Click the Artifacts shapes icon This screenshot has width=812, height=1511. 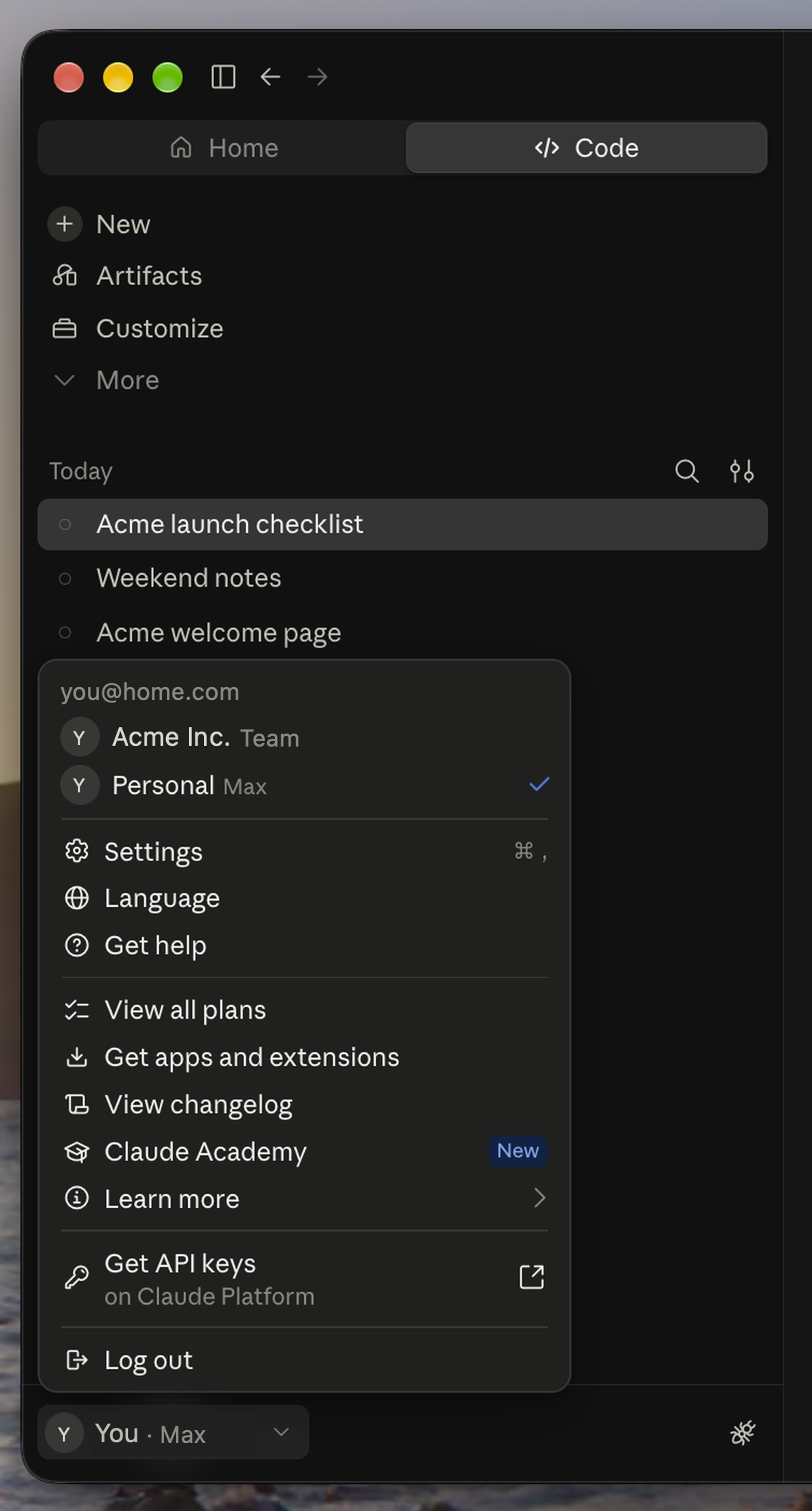click(64, 275)
